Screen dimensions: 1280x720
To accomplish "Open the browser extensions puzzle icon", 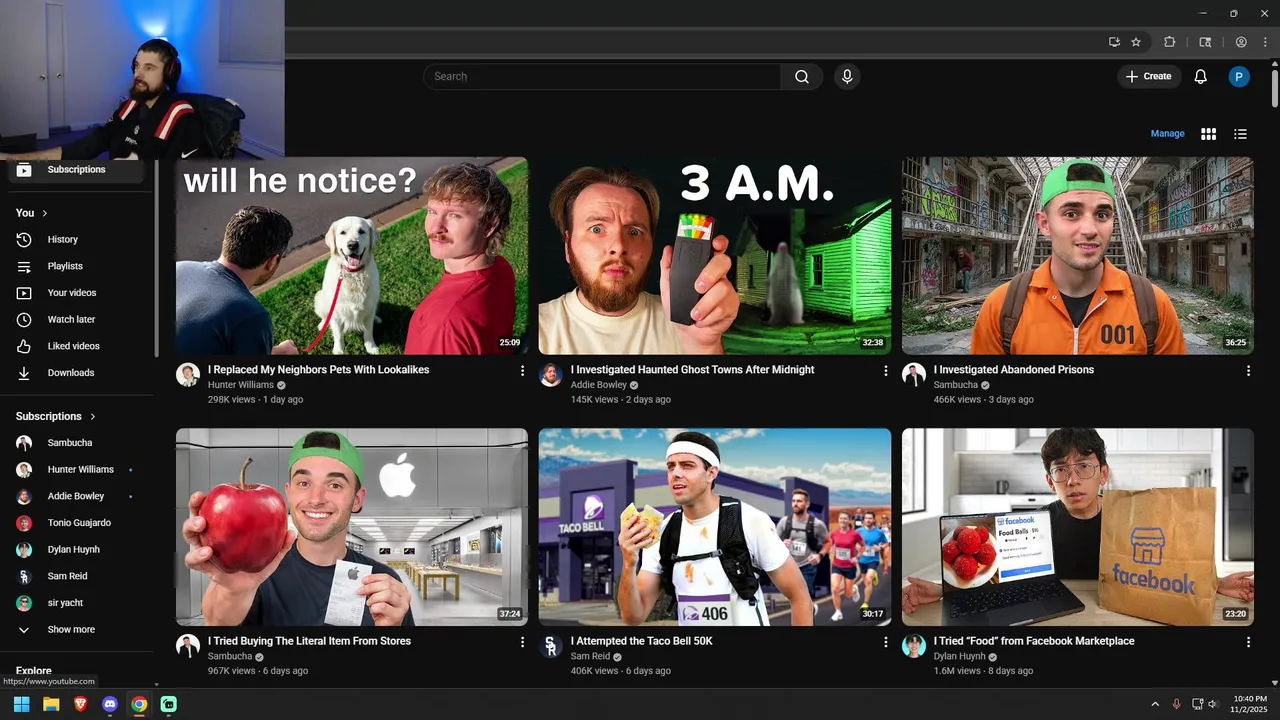I will pyautogui.click(x=1169, y=42).
